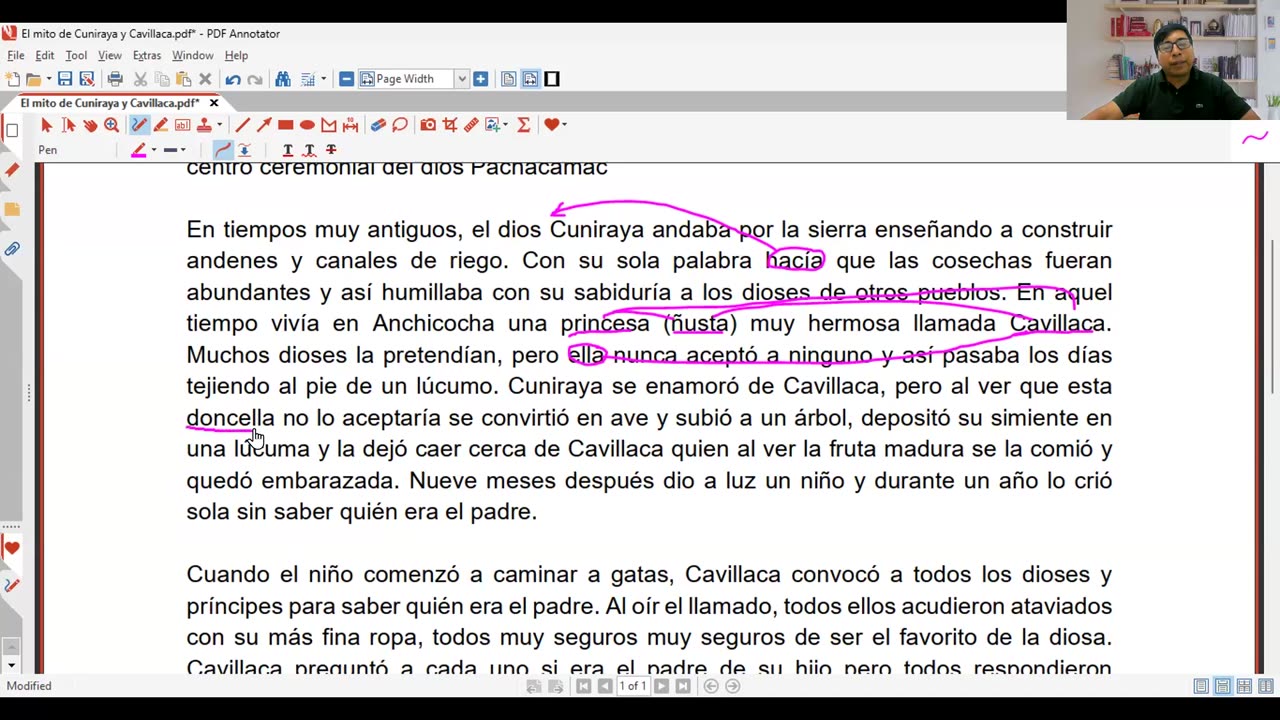
Task: Click the Redo arrow icon
Action: pyautogui.click(x=255, y=79)
